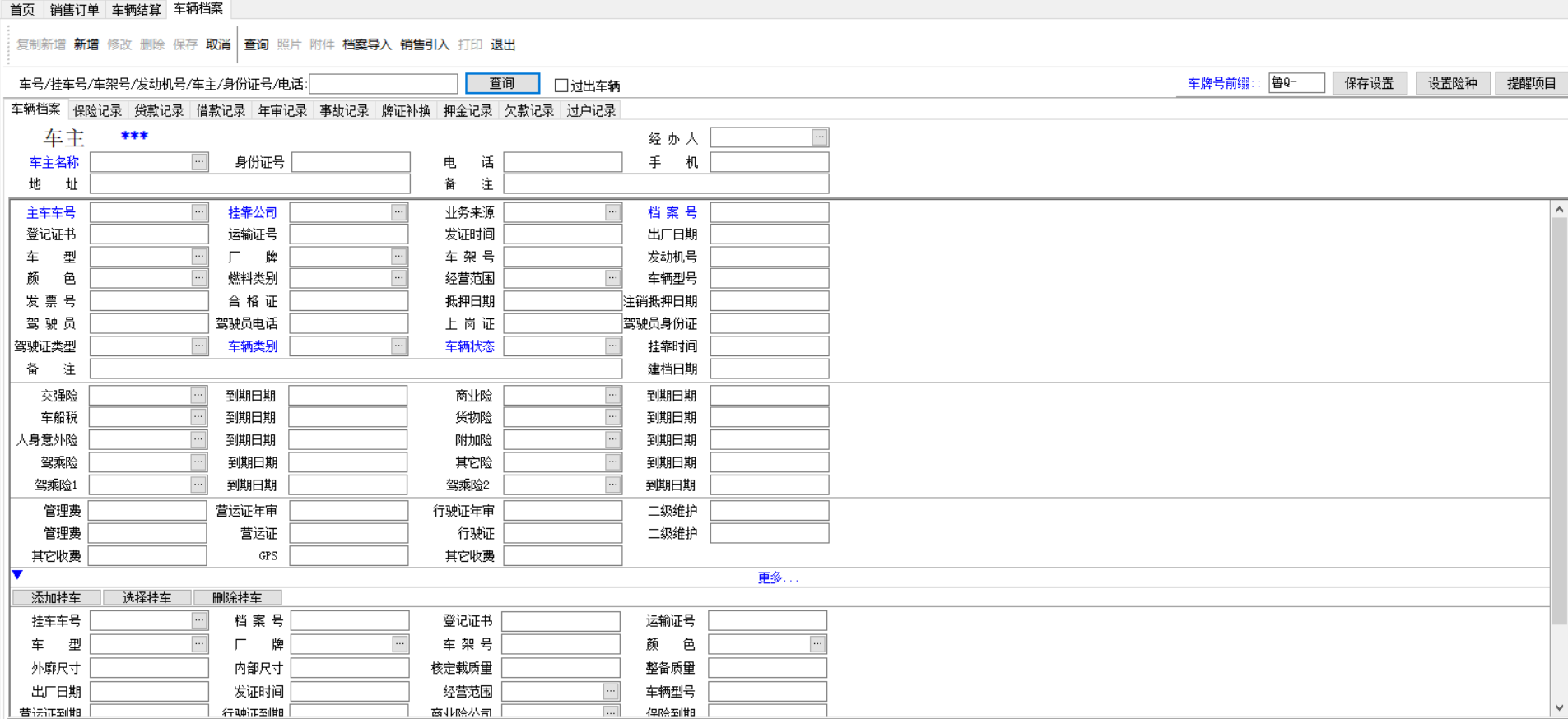This screenshot has width=1568, height=719.
Task: Open the 货物险 lookup ellipsis button
Action: [x=612, y=417]
